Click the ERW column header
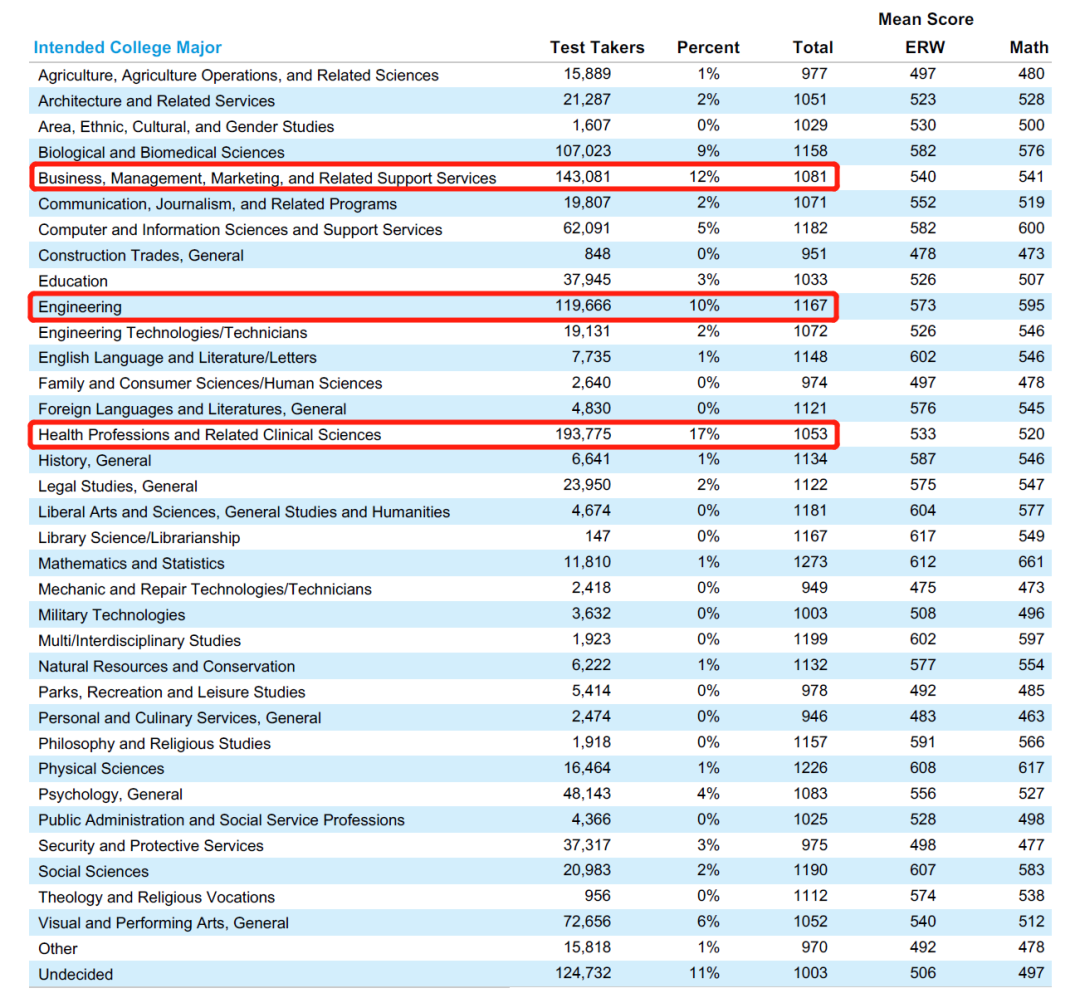Screen dimensions: 1080x998 coord(924,47)
